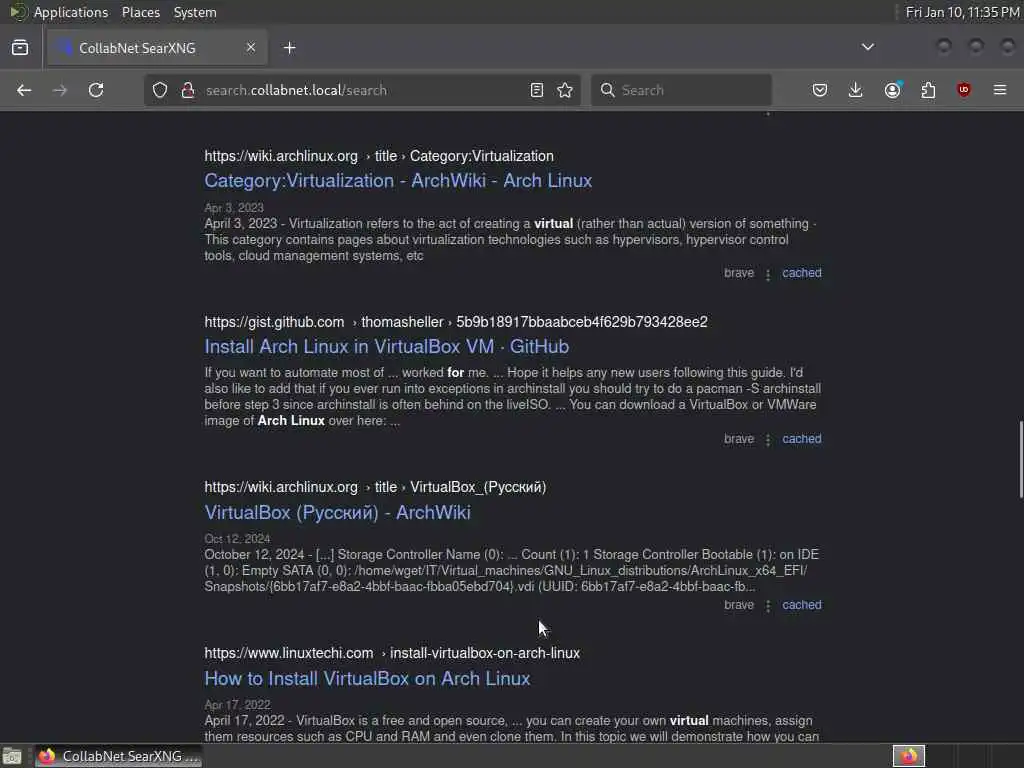1024x768 pixels.
Task: Click the Apr 17, 2022 date text
Action: pos(237,705)
